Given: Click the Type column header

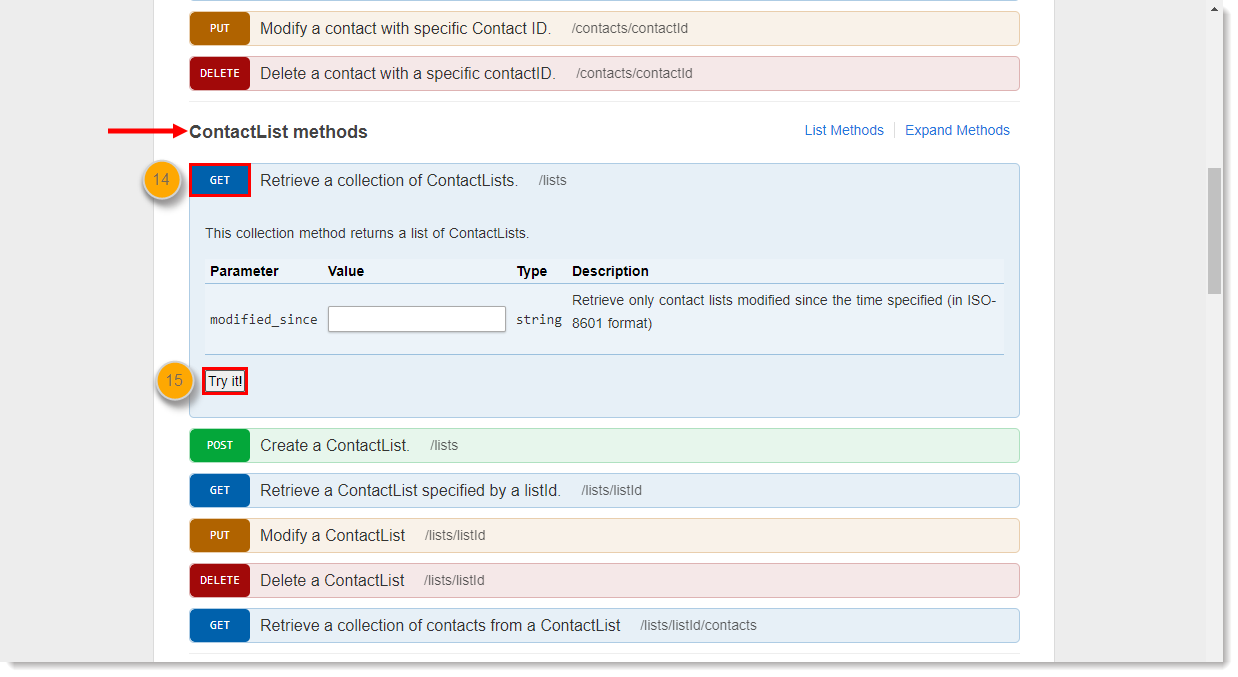Looking at the screenshot, I should pos(532,271).
